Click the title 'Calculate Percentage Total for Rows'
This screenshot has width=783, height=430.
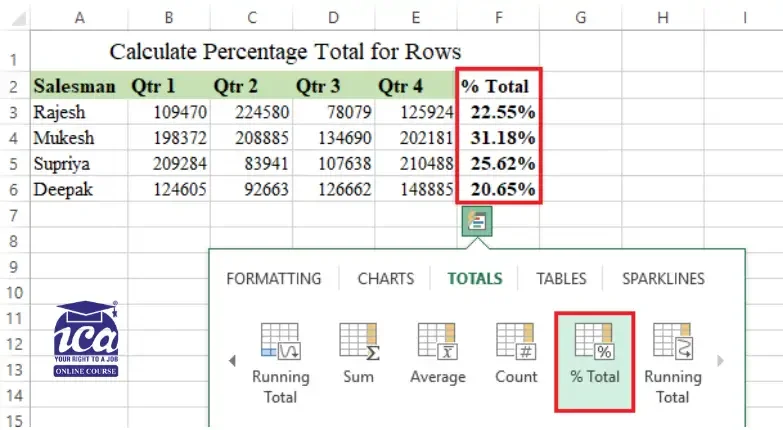click(285, 51)
